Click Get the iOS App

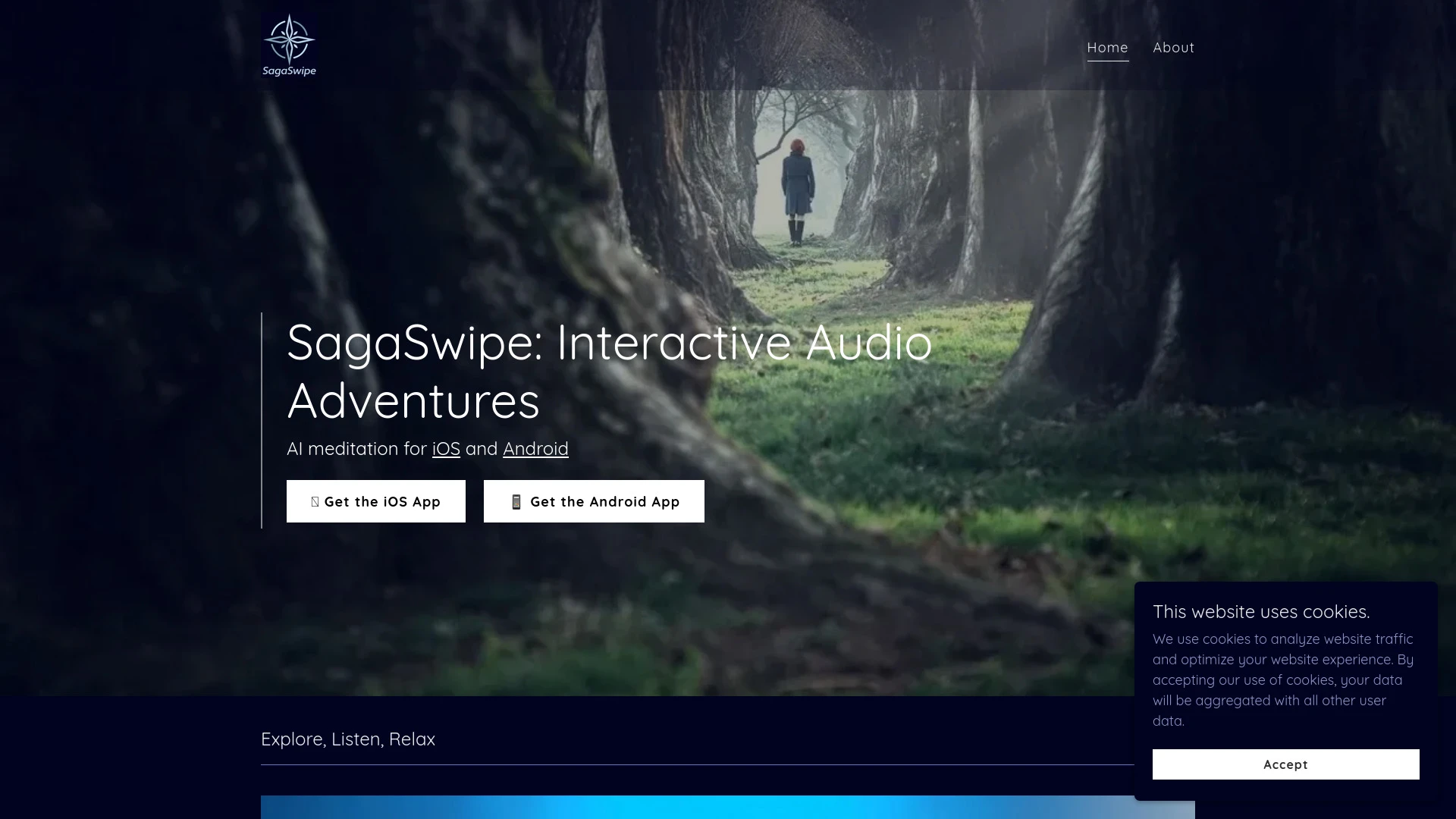coord(375,501)
